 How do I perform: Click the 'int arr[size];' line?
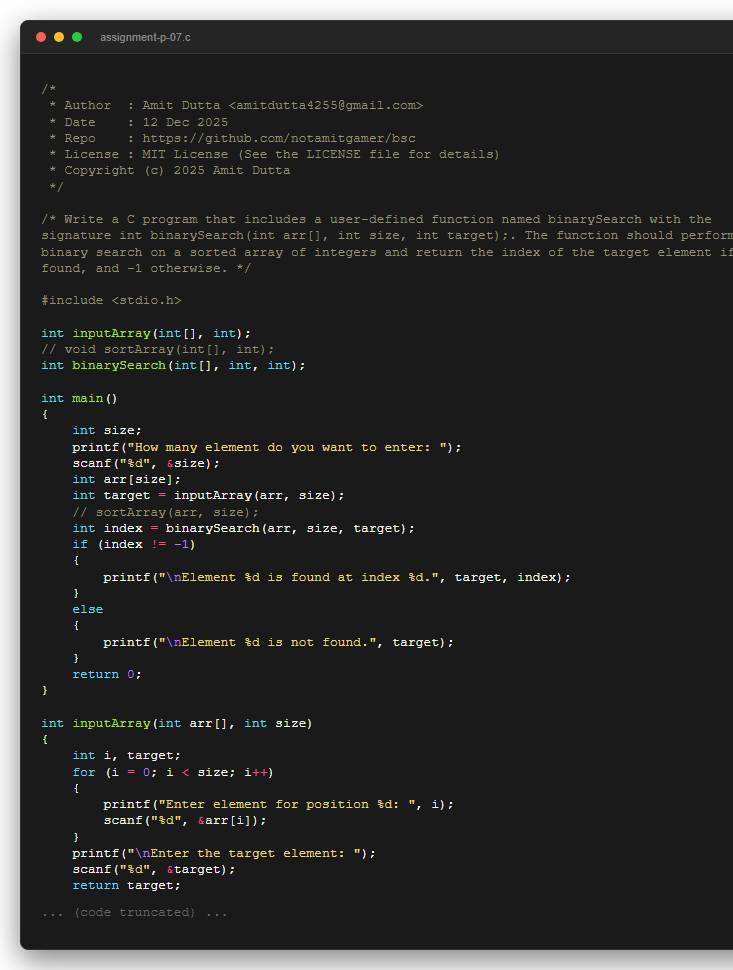click(x=127, y=479)
